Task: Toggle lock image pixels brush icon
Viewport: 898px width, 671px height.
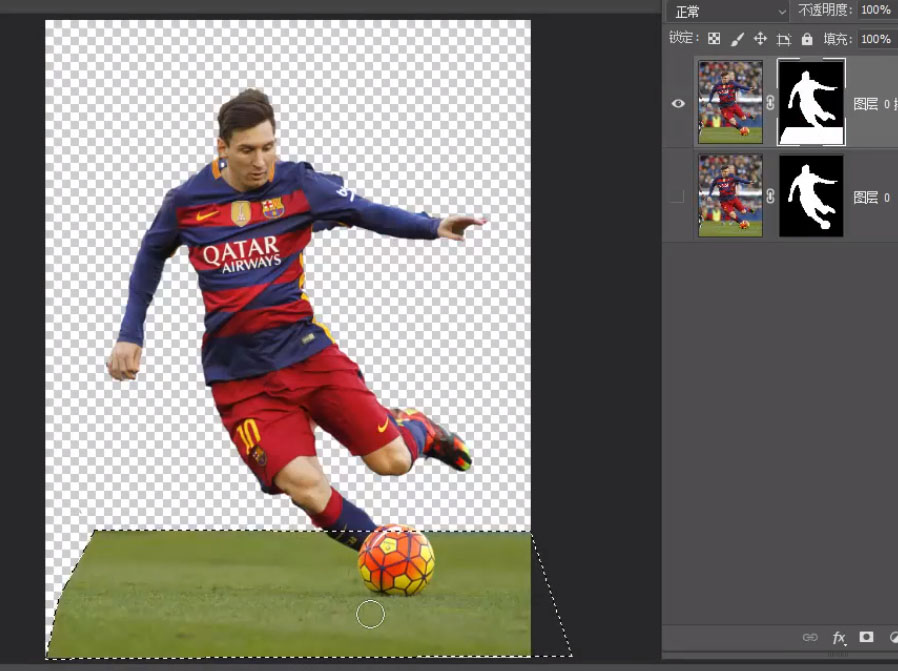Action: click(x=737, y=39)
